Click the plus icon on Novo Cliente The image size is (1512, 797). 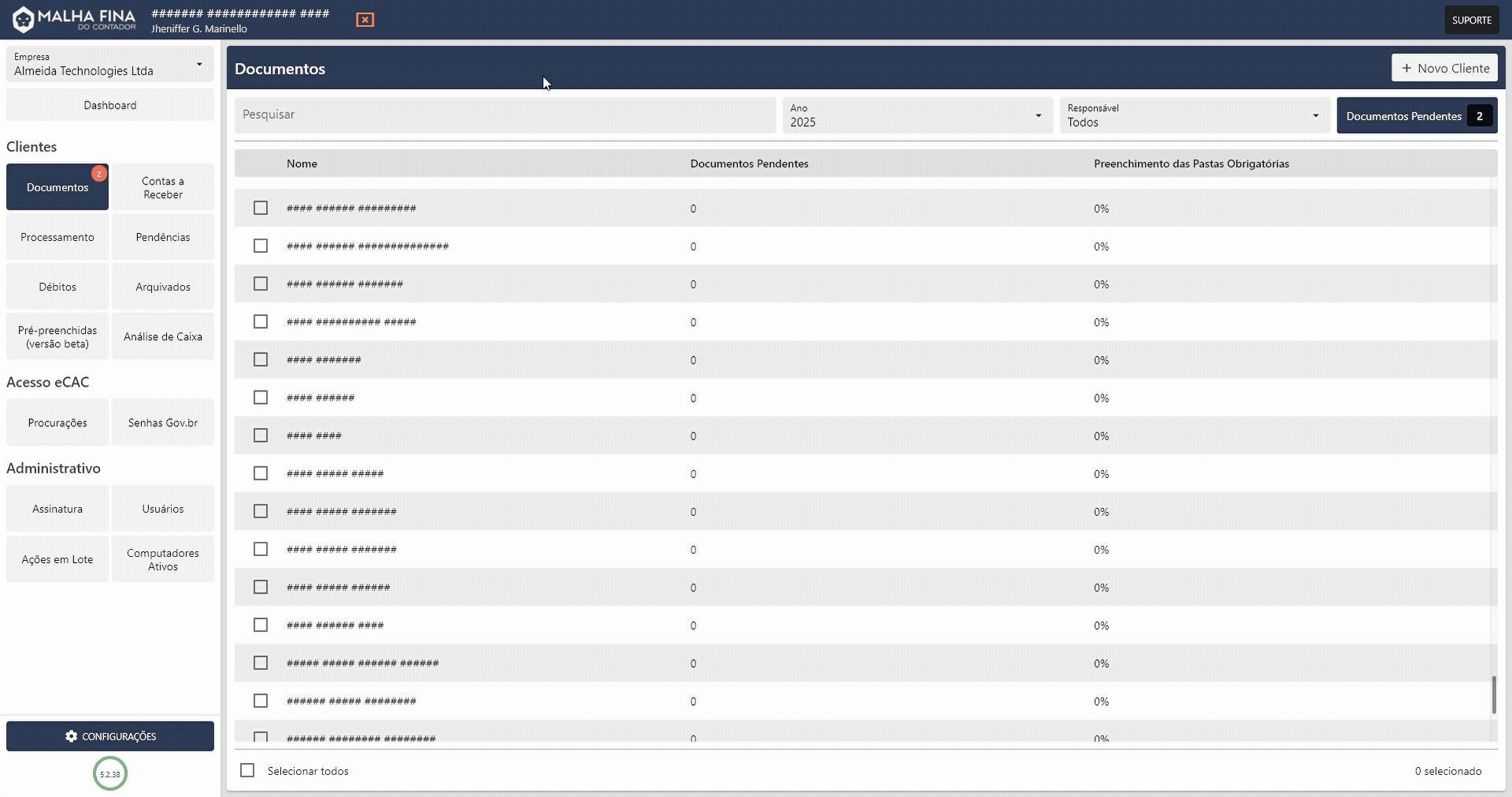coord(1407,68)
